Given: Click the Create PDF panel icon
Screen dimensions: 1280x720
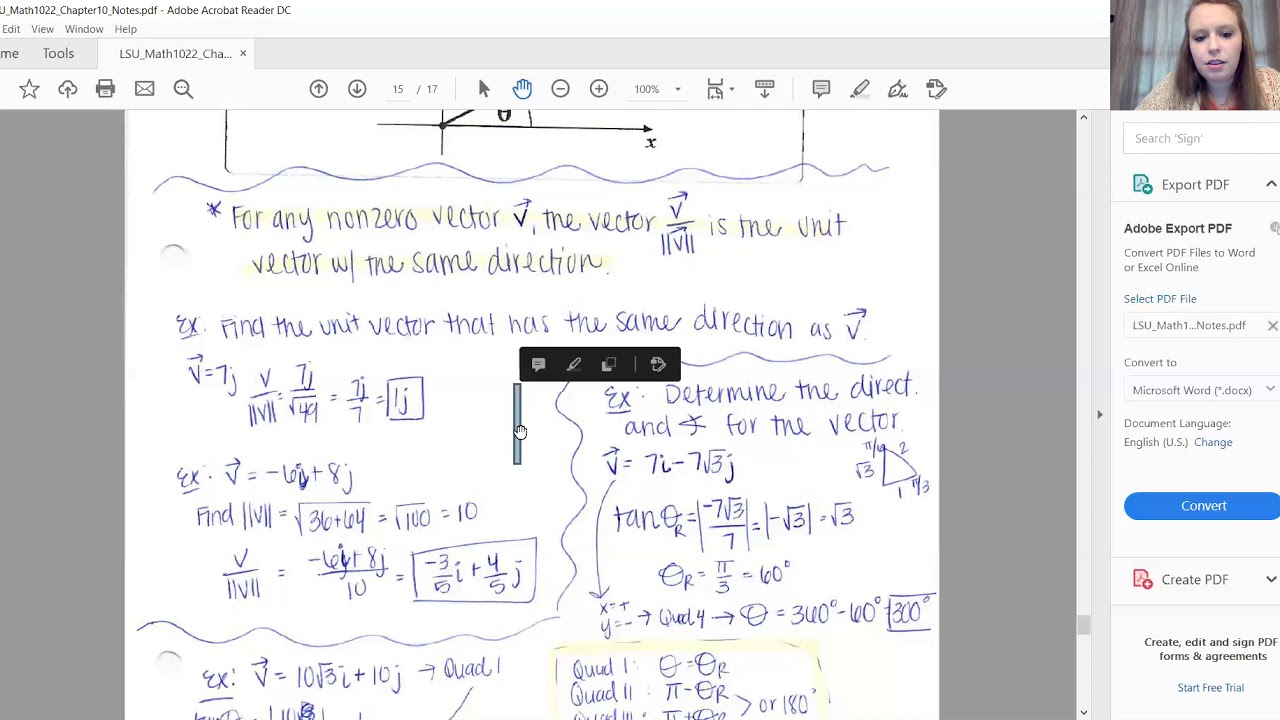Looking at the screenshot, I should [x=1142, y=579].
